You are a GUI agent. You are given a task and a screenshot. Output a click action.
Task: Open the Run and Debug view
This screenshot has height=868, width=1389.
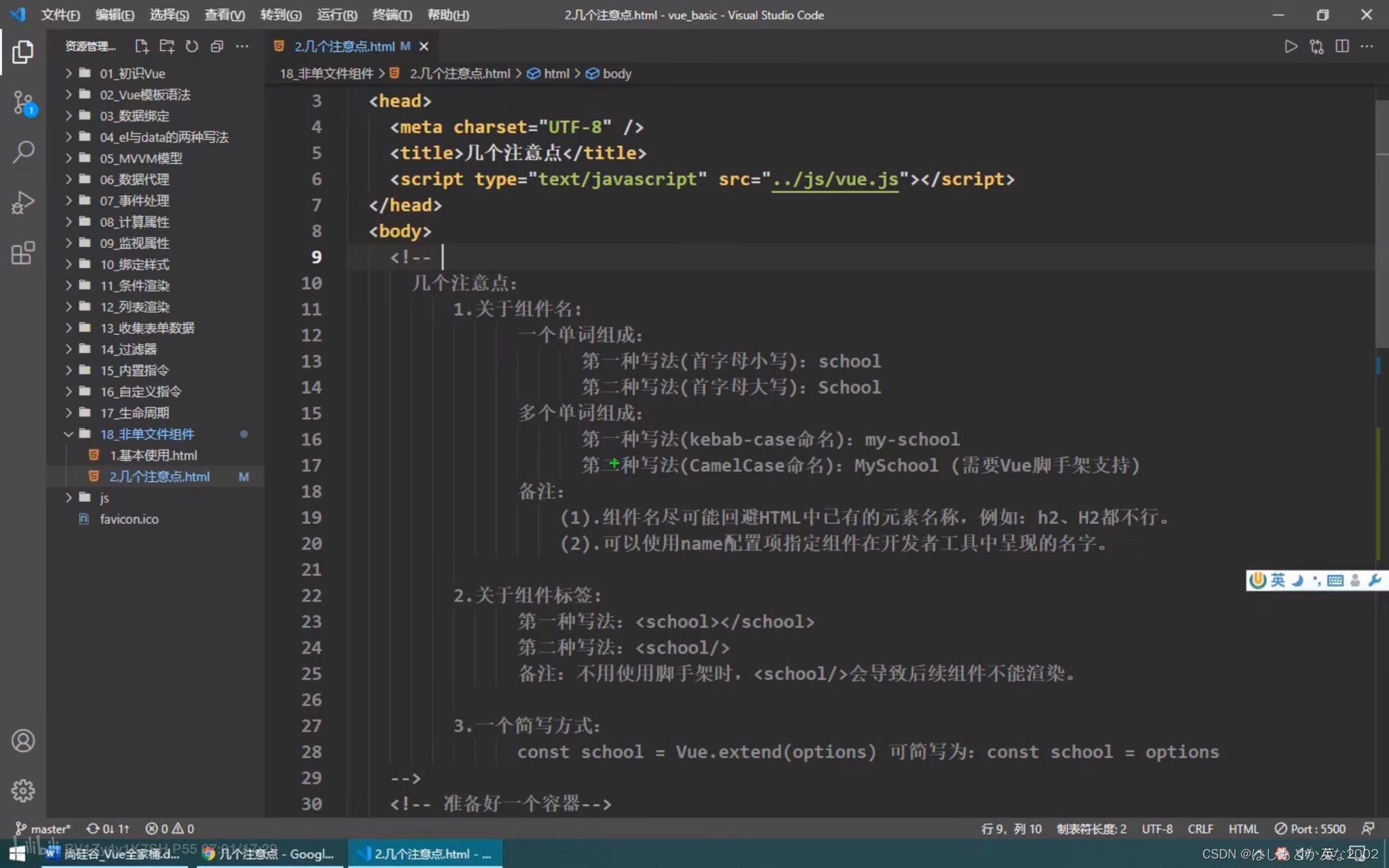tap(23, 202)
